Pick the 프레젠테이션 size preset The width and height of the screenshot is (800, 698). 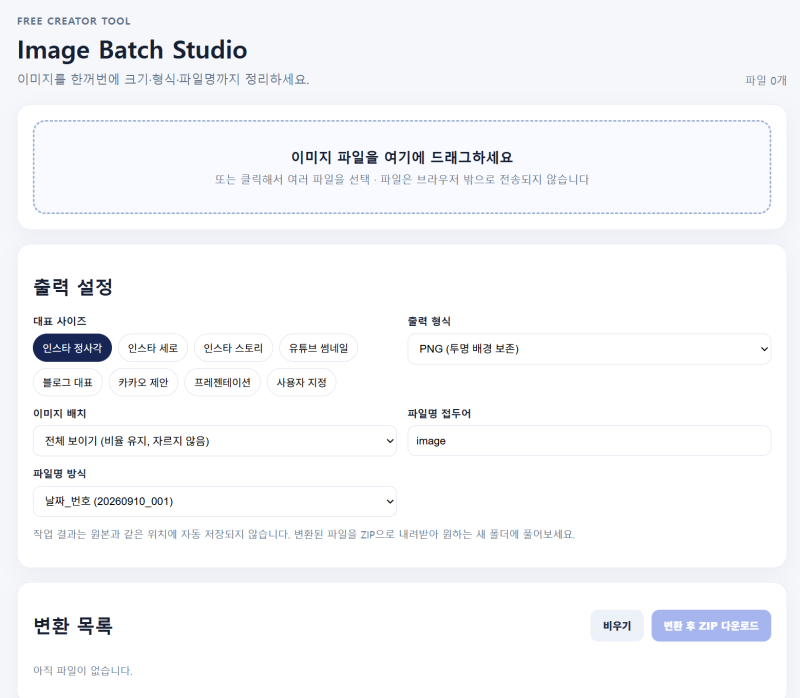pyautogui.click(x=222, y=382)
